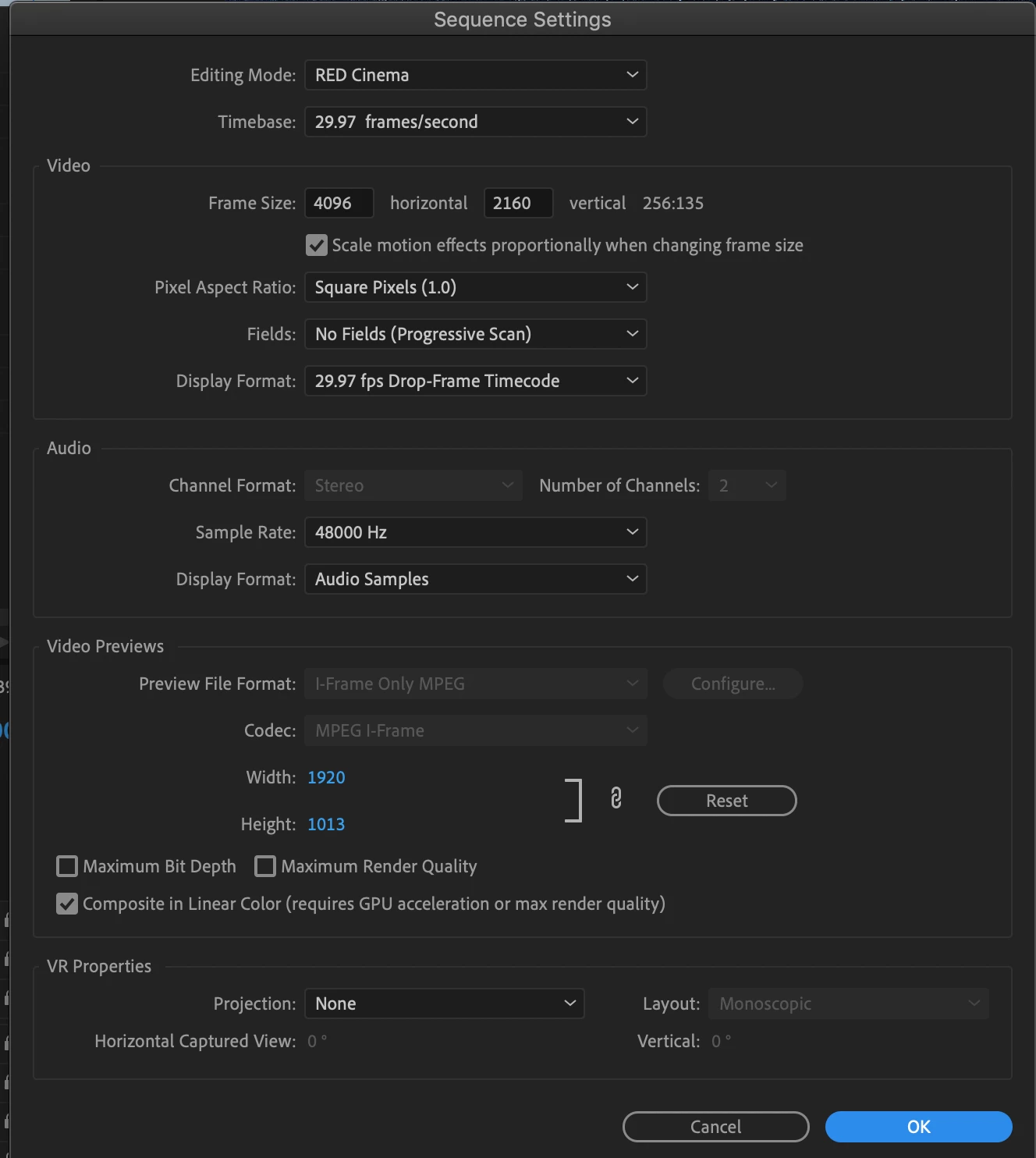Click the 256:135 aspect ratio text
This screenshot has width=1036, height=1158.
pos(673,203)
